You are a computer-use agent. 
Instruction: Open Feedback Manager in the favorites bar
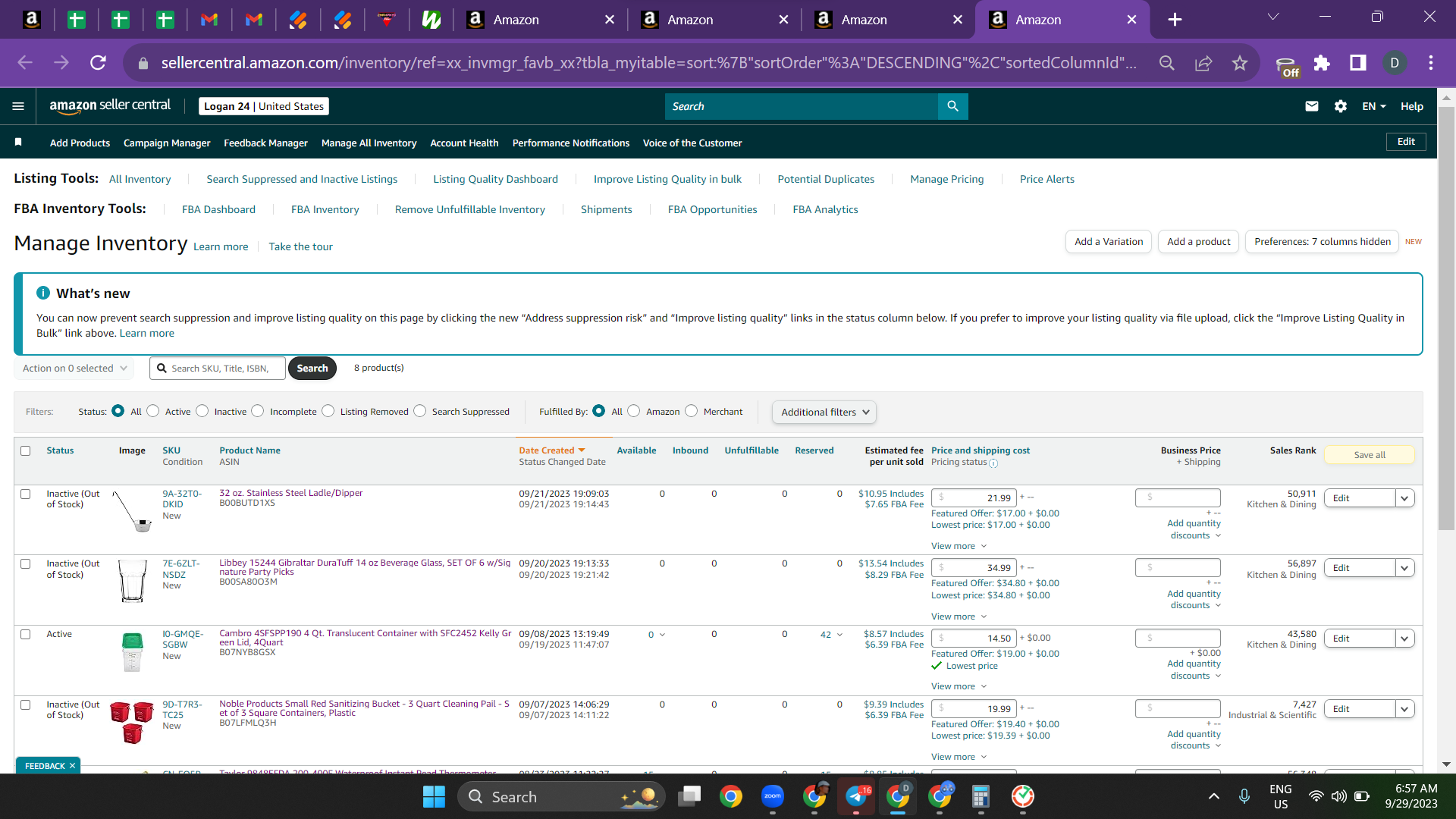265,143
